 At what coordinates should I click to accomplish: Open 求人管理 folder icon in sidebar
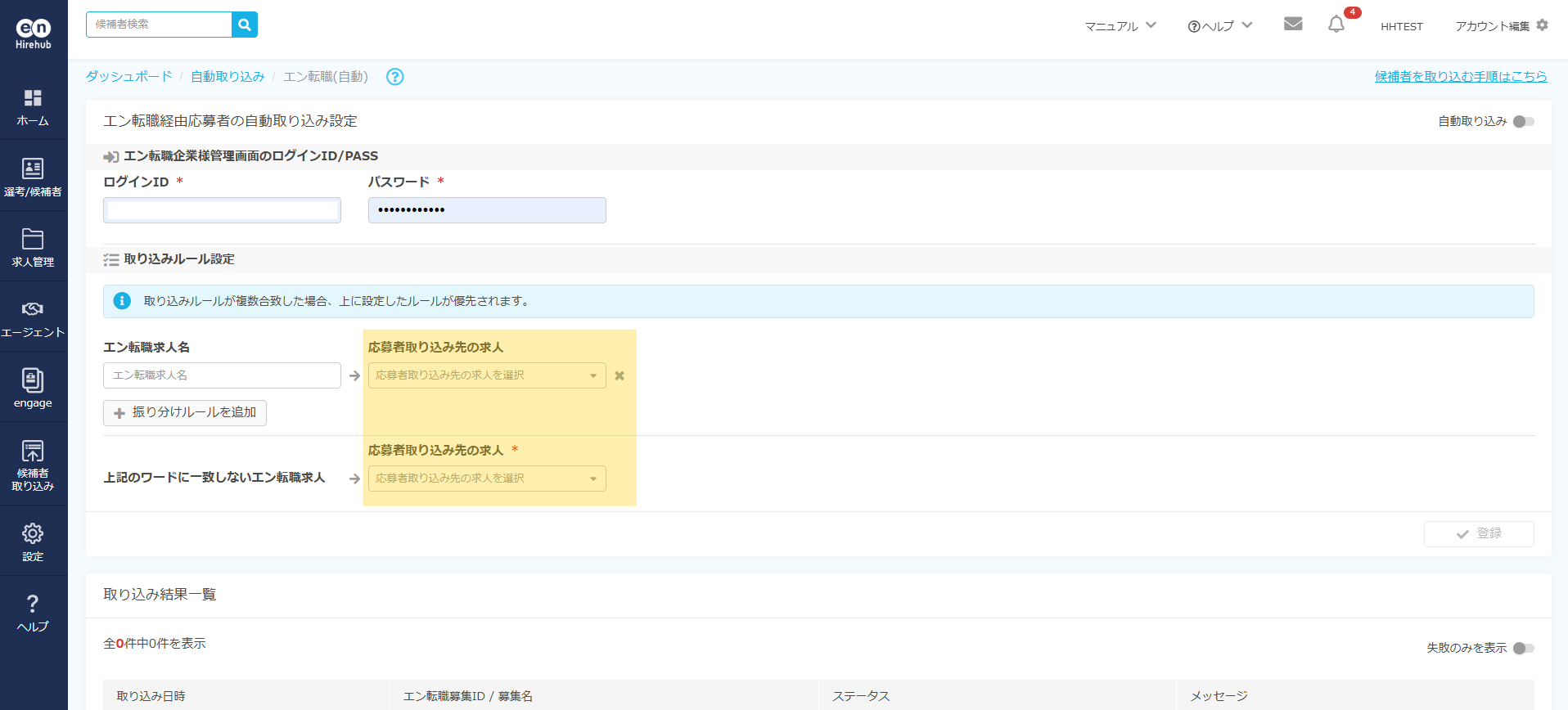33,247
